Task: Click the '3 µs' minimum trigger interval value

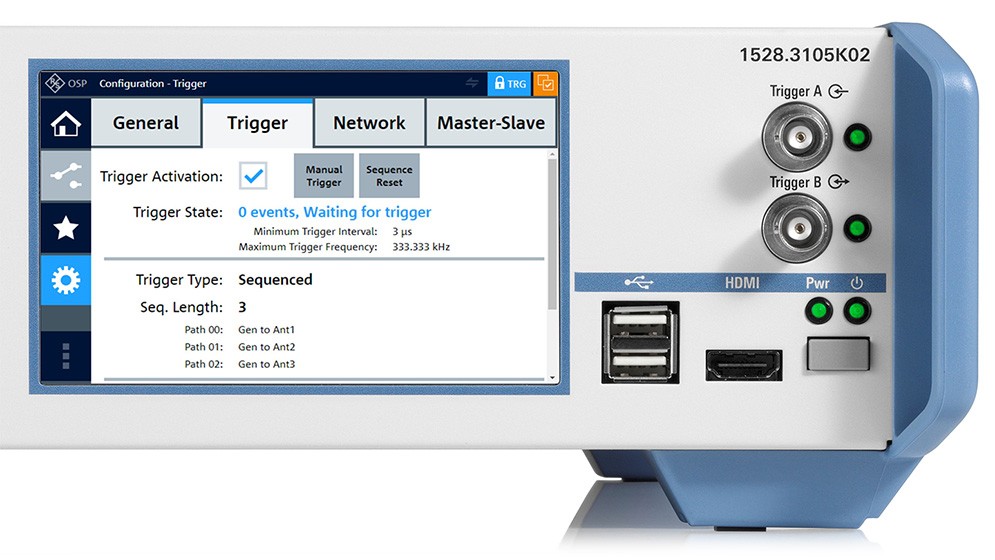Action: (402, 232)
